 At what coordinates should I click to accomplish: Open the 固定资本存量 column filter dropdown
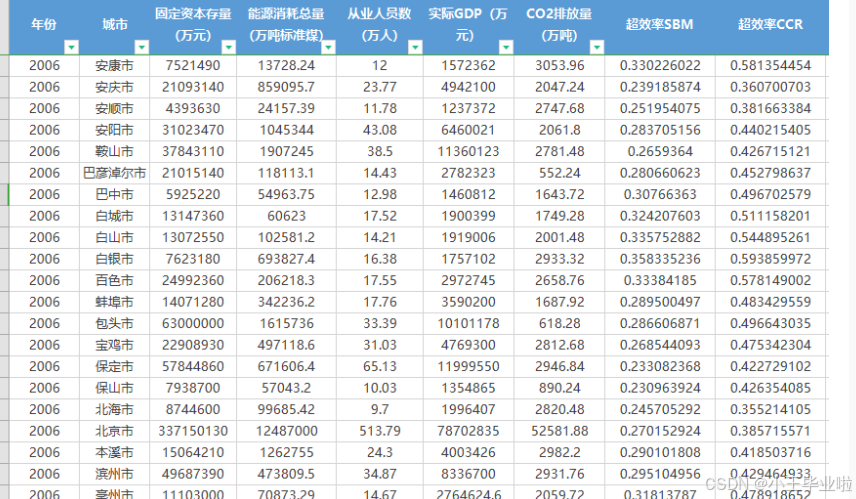tap(229, 47)
